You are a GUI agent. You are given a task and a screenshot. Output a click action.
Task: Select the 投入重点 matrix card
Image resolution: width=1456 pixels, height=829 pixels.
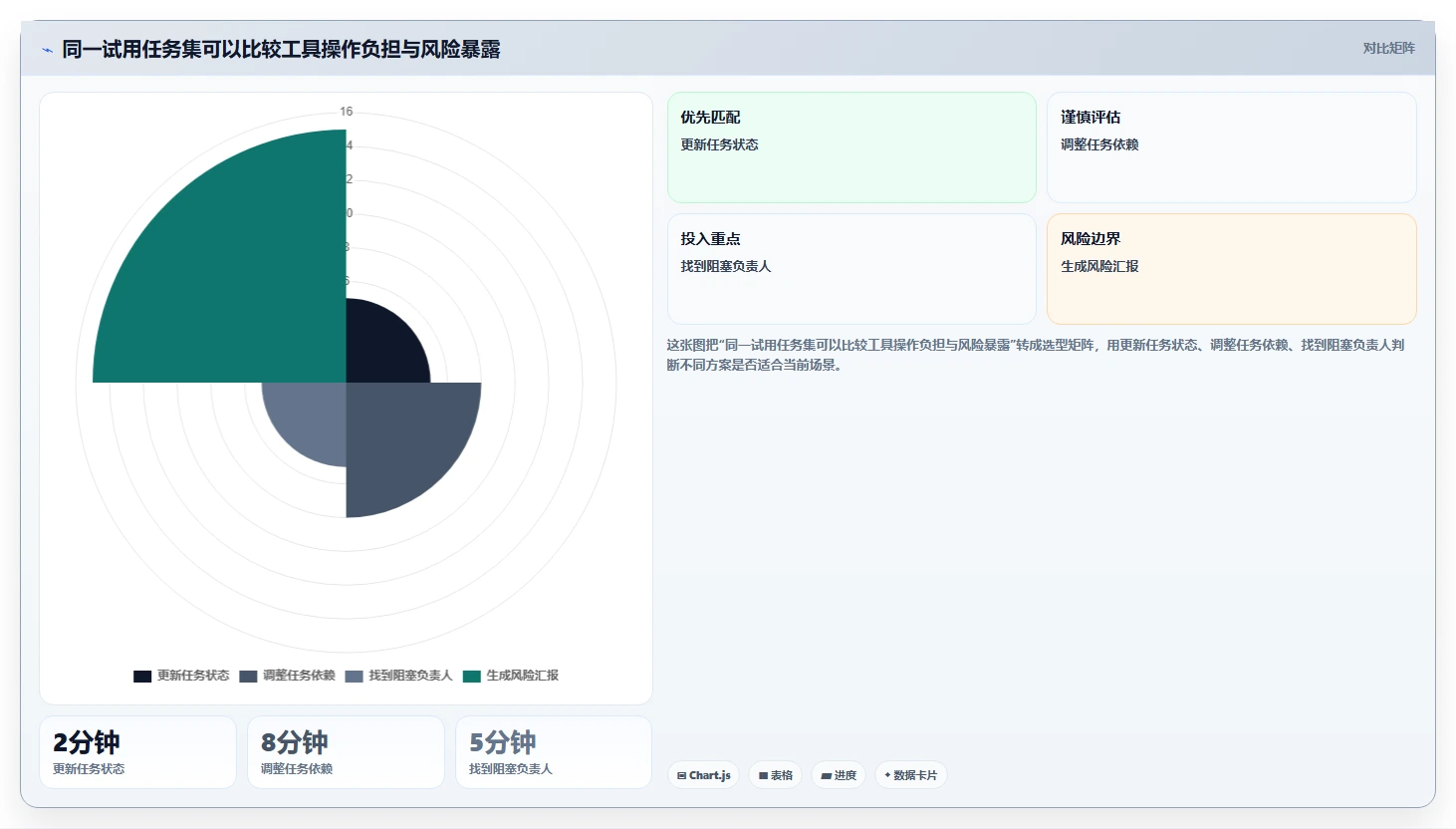851,269
